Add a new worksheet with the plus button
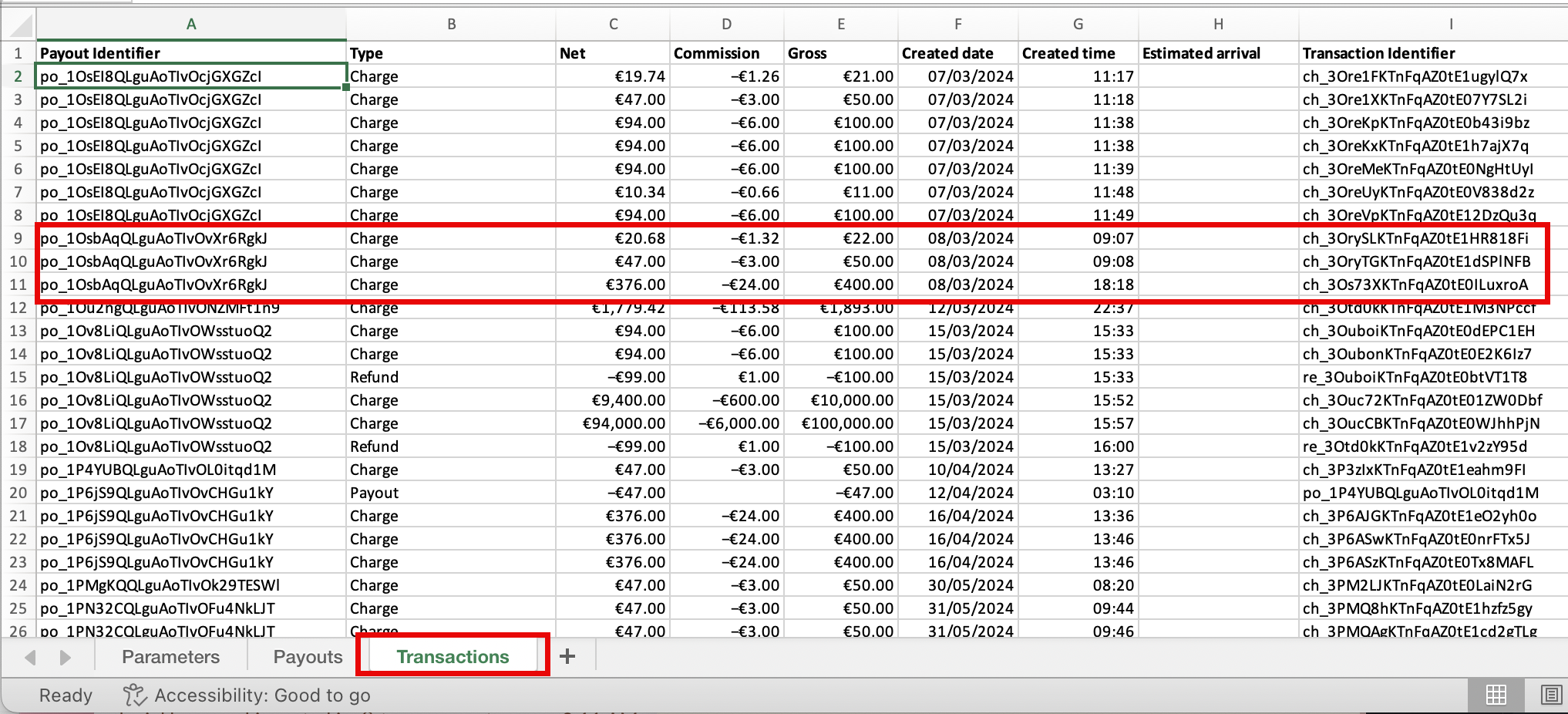The image size is (1568, 714). [567, 656]
